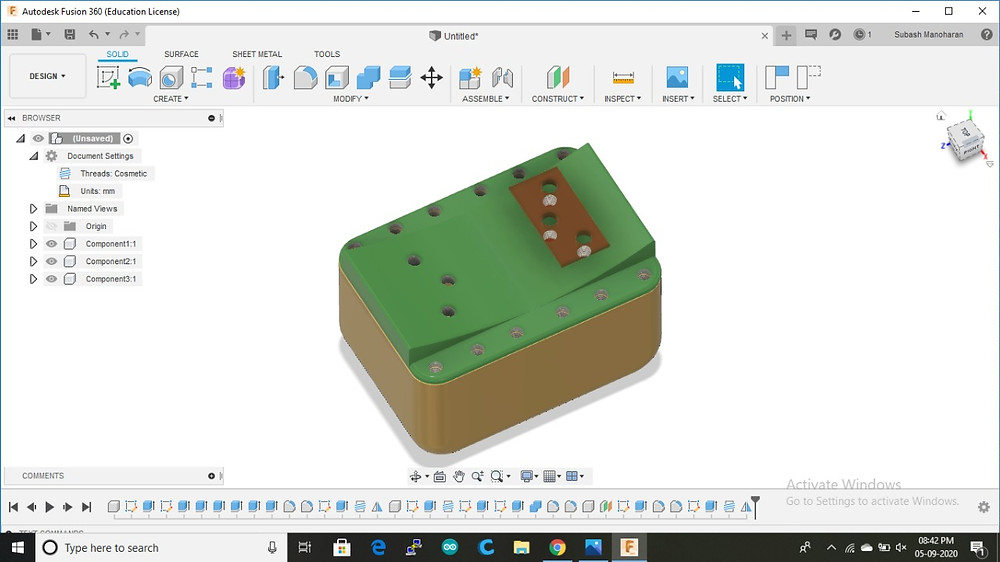Open Google Chrome from the taskbar
The height and width of the screenshot is (562, 1000).
pos(557,547)
